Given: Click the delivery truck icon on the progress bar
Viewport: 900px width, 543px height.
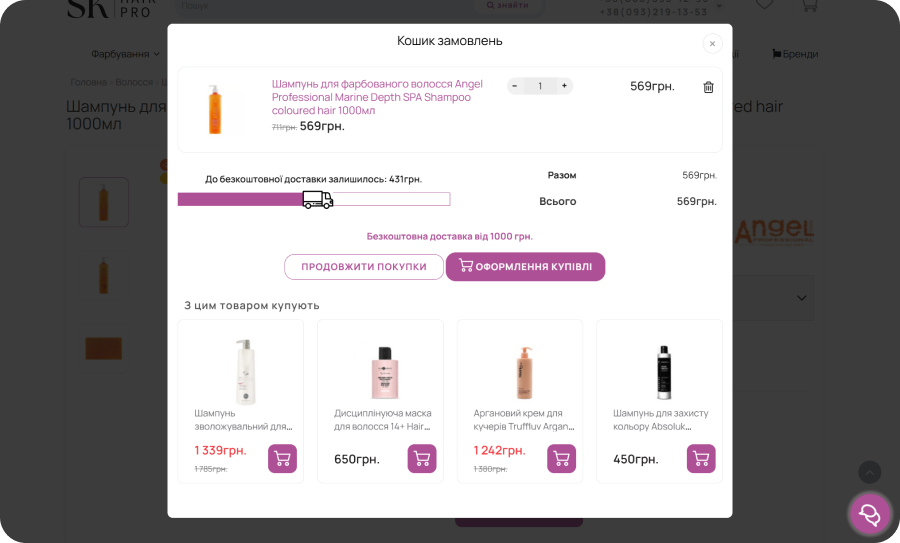Looking at the screenshot, I should [317, 200].
